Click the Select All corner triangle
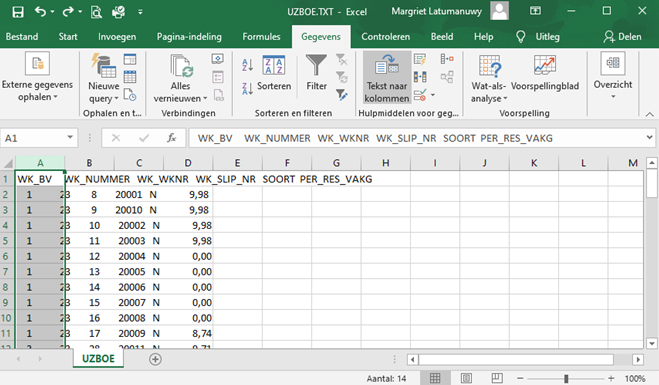Screen dimensions: 659x385 coord(8,163)
